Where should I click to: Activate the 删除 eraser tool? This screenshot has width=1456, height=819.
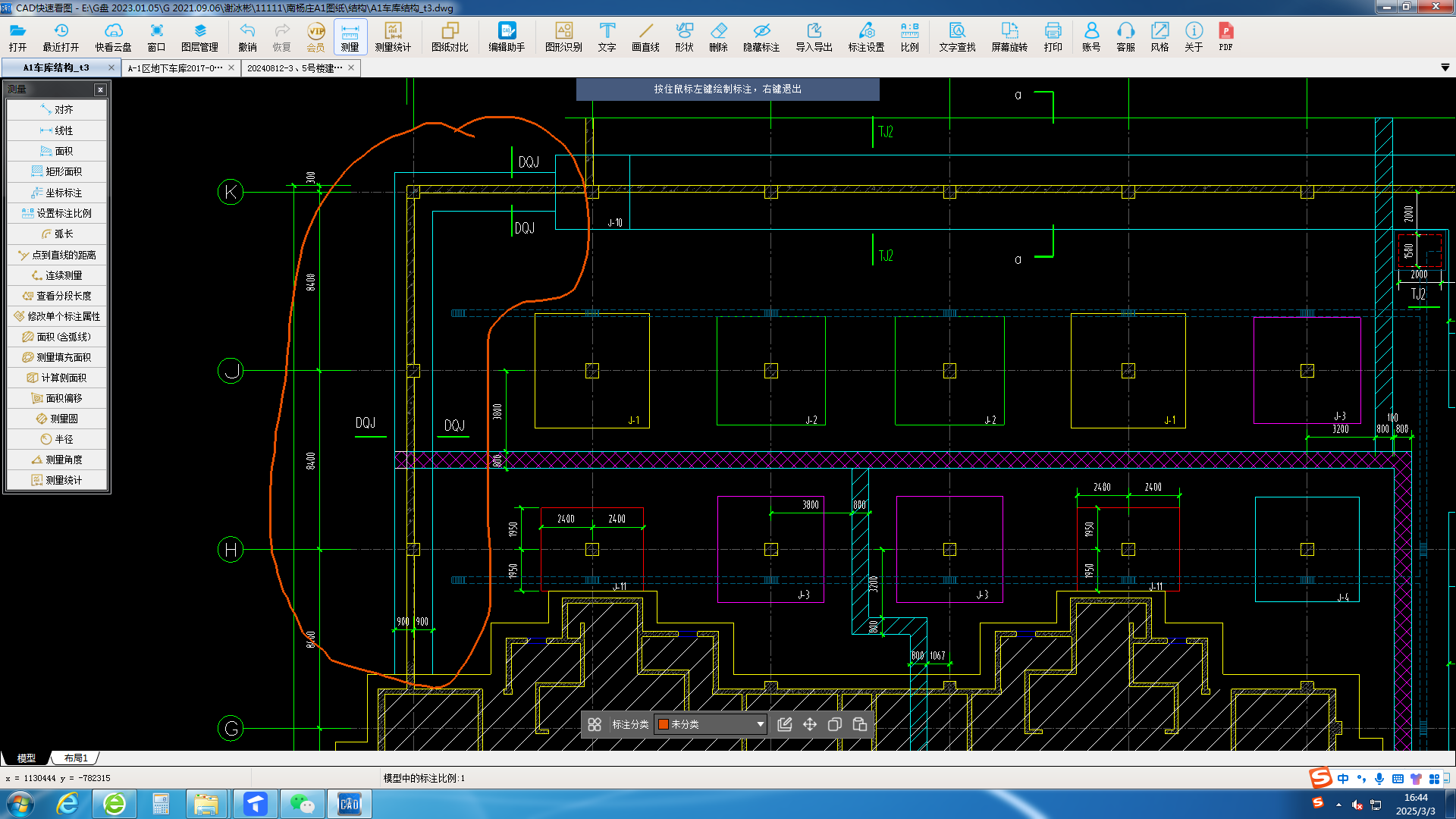718,36
